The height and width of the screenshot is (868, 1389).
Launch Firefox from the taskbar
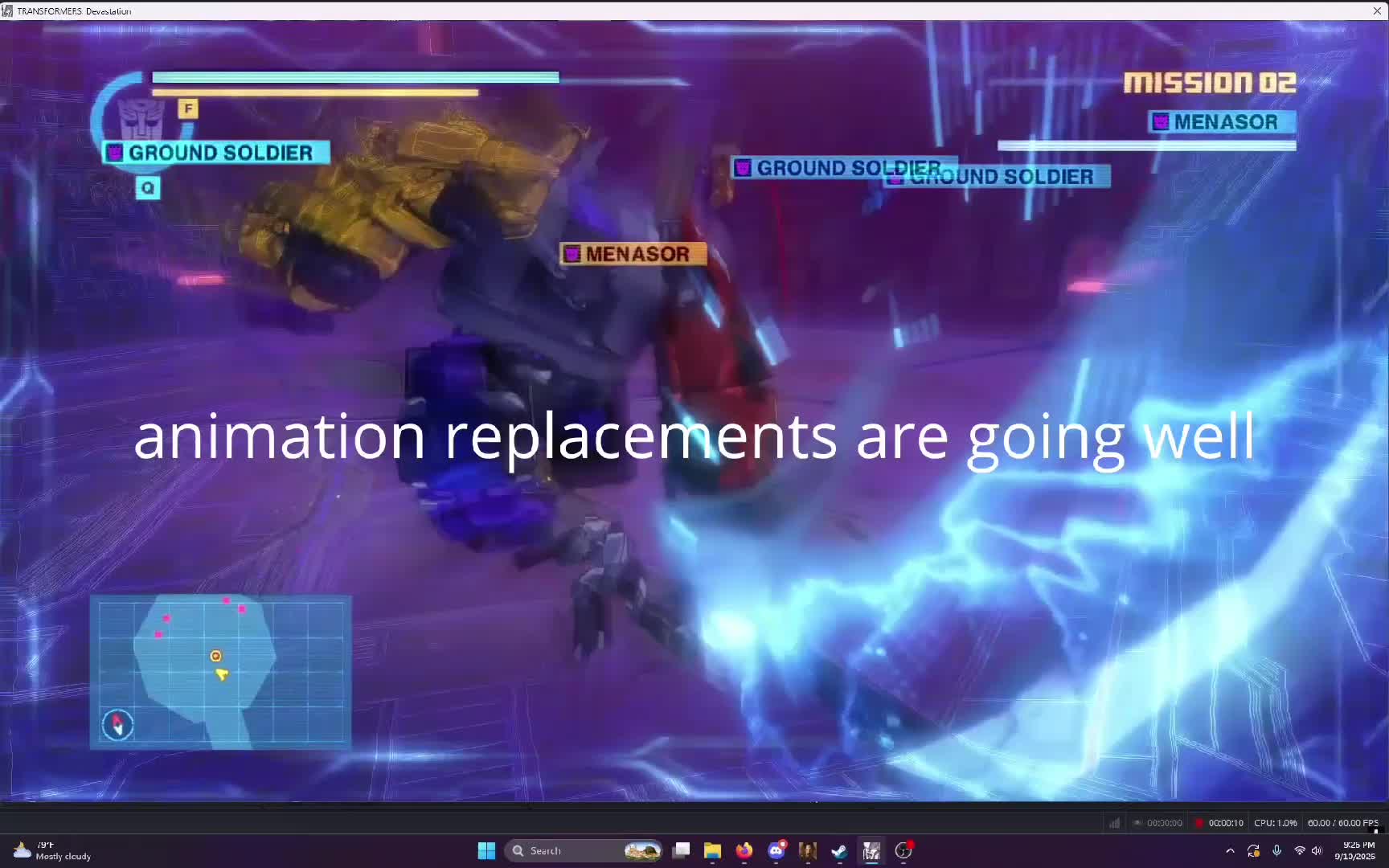744,850
